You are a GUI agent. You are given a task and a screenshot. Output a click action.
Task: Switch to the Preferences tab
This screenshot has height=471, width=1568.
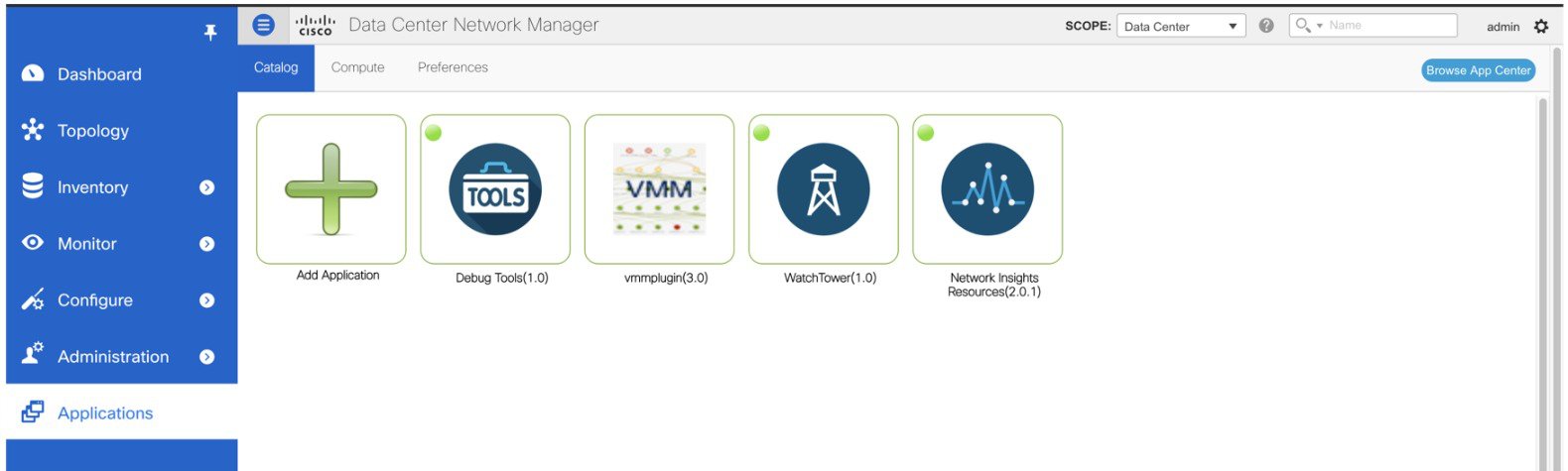(453, 67)
